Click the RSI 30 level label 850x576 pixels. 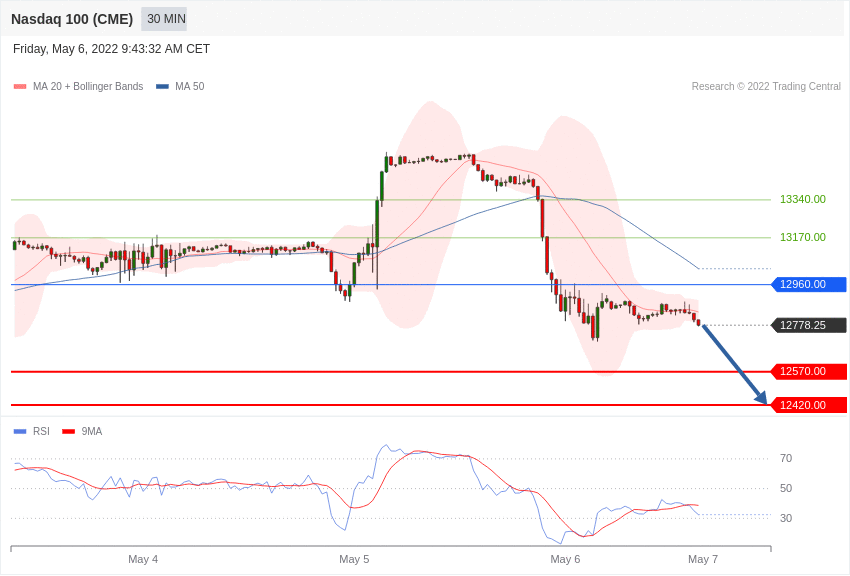(786, 519)
